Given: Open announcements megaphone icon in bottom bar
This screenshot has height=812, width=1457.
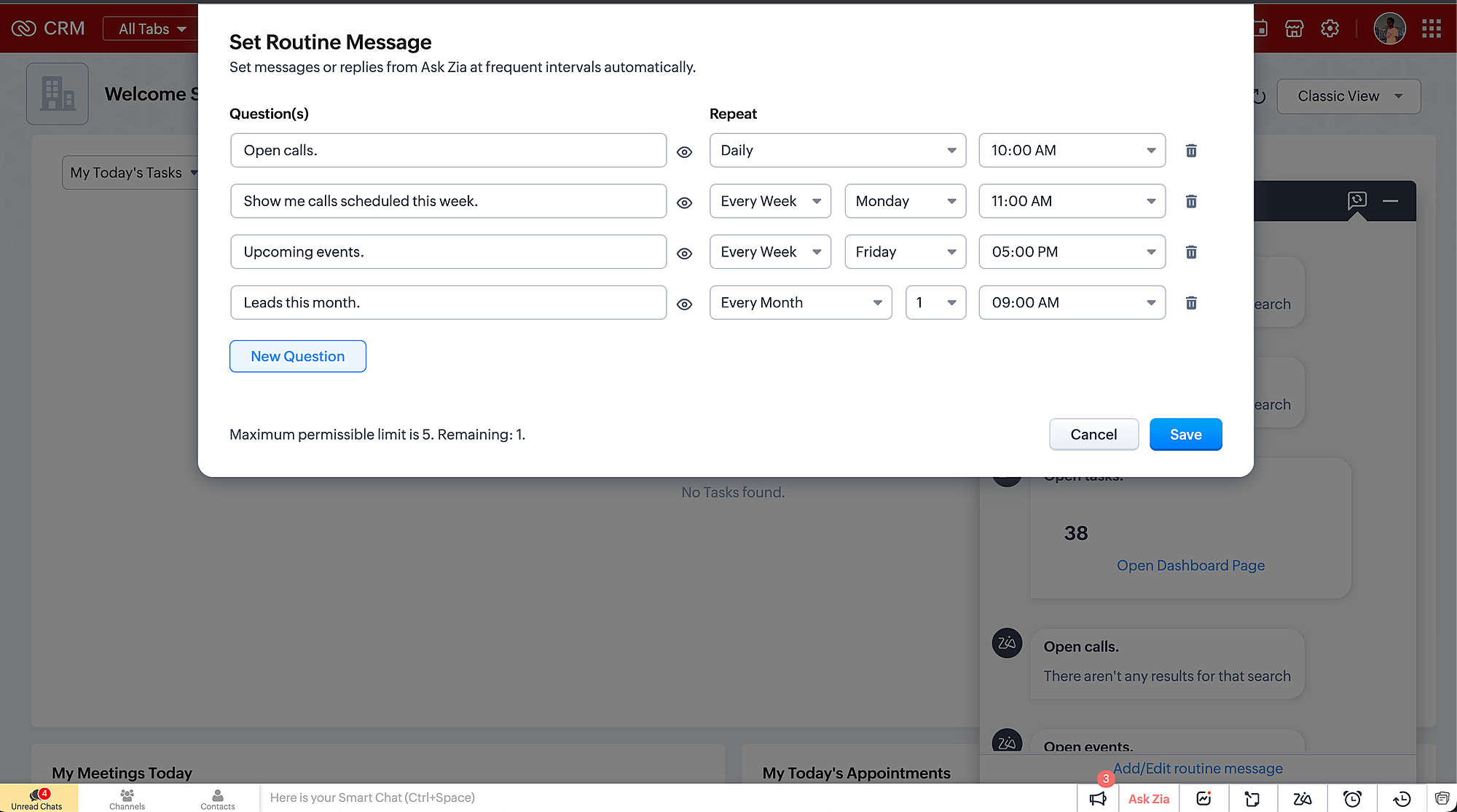Looking at the screenshot, I should pyautogui.click(x=1098, y=798).
